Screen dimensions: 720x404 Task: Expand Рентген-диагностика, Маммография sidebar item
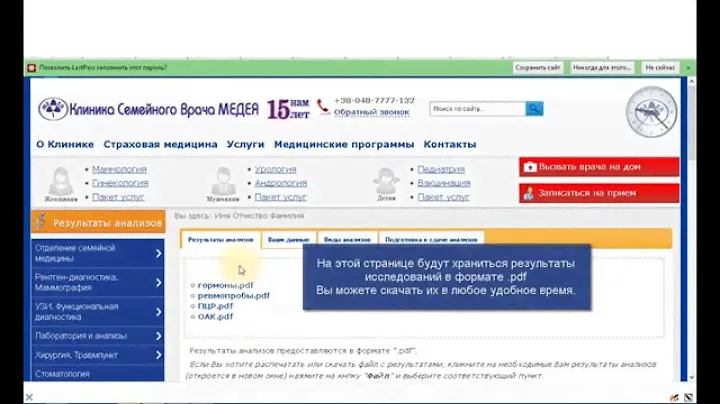tap(158, 283)
